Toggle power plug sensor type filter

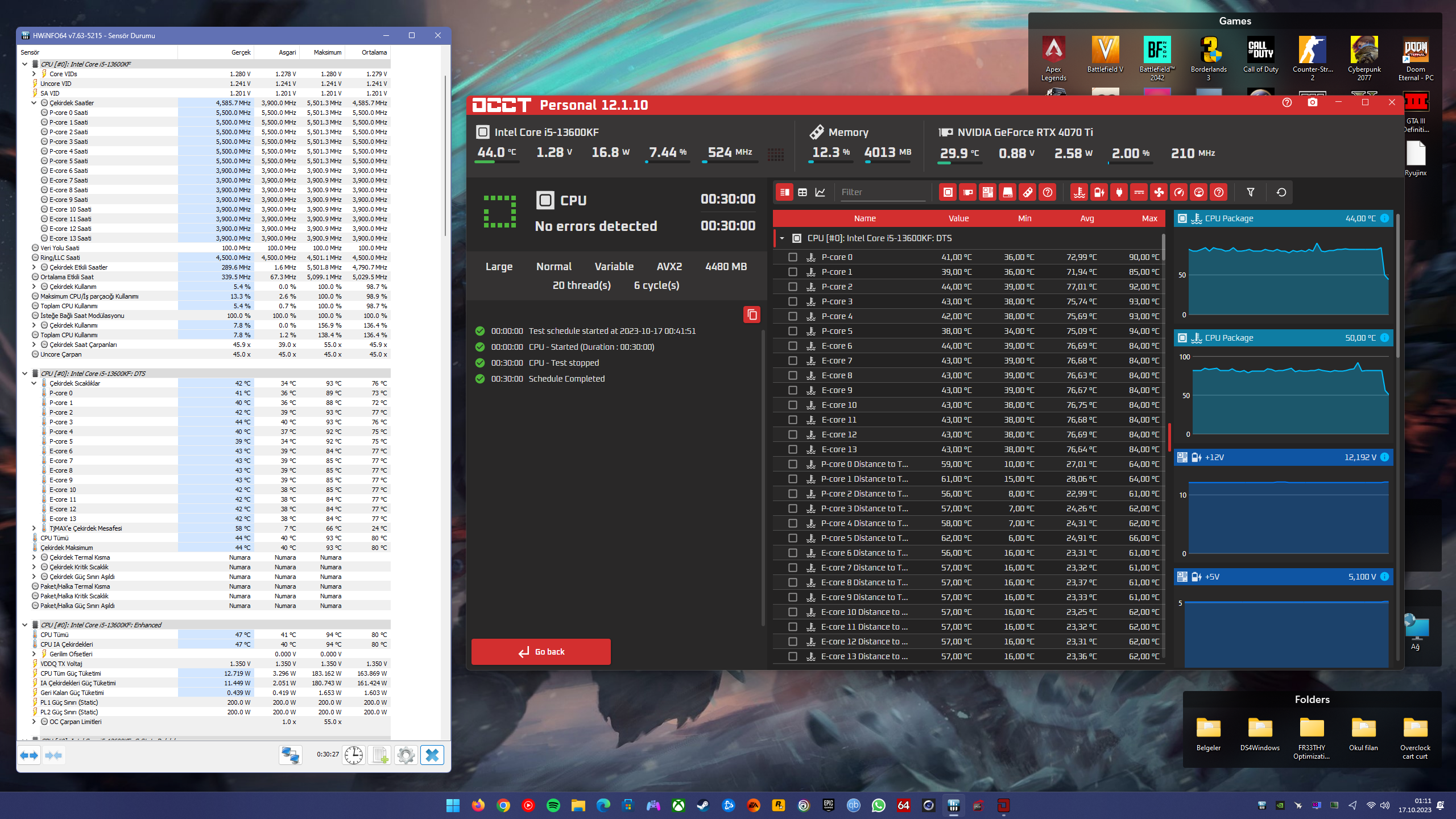(x=1119, y=192)
